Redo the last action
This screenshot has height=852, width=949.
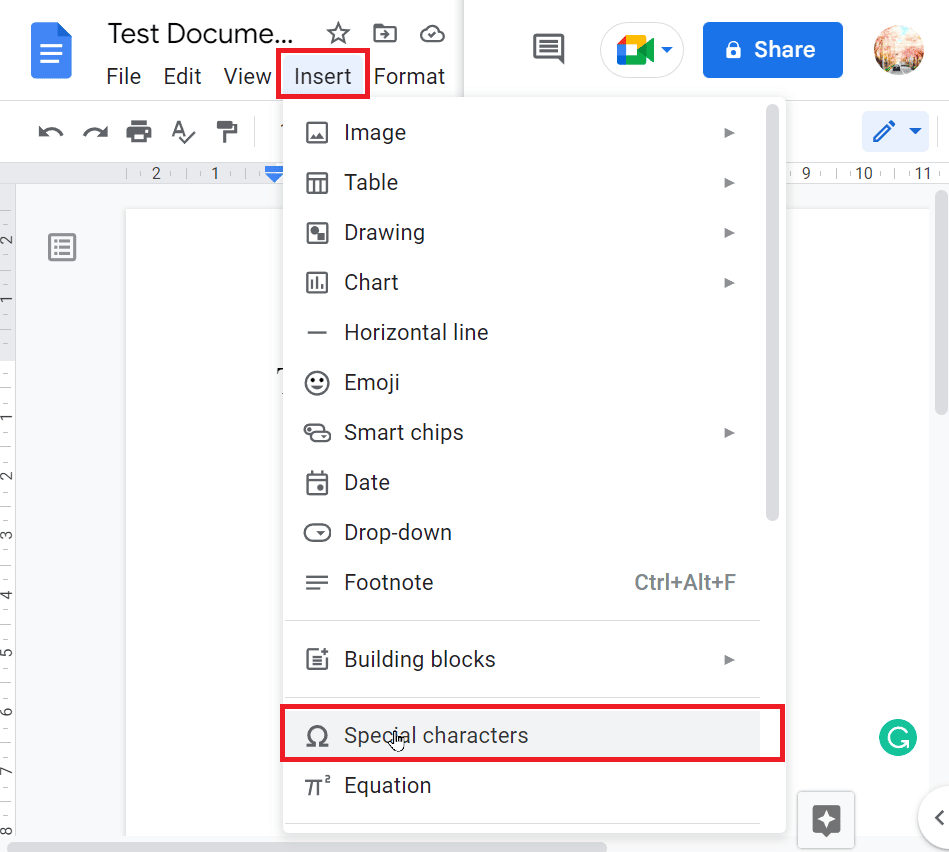[95, 131]
